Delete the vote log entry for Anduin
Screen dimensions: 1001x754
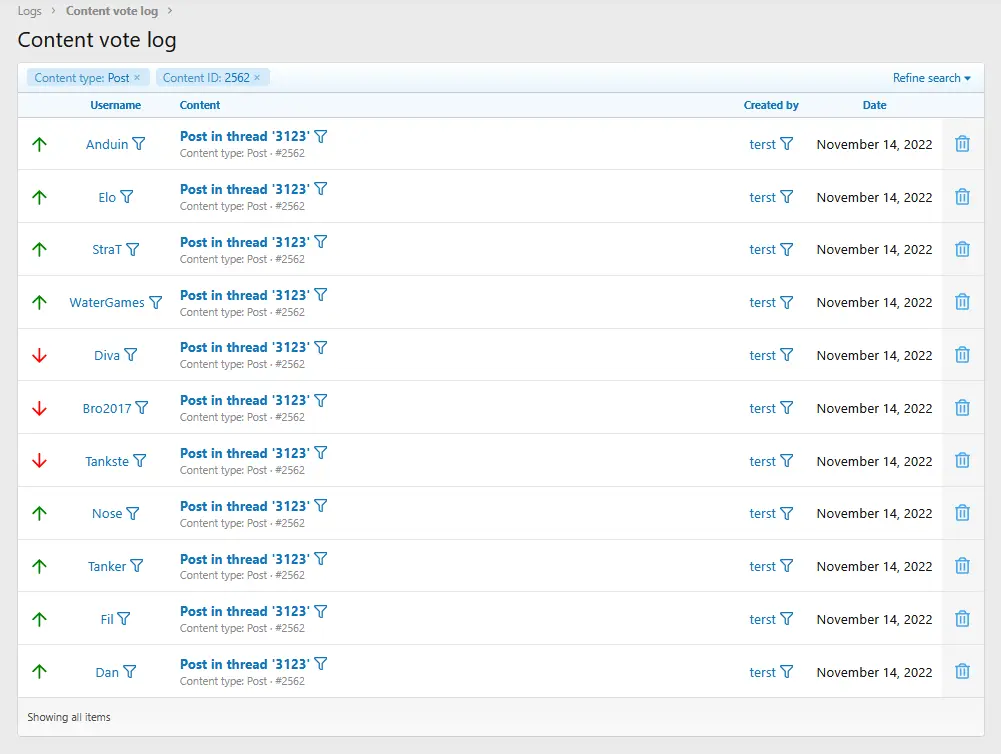point(962,144)
